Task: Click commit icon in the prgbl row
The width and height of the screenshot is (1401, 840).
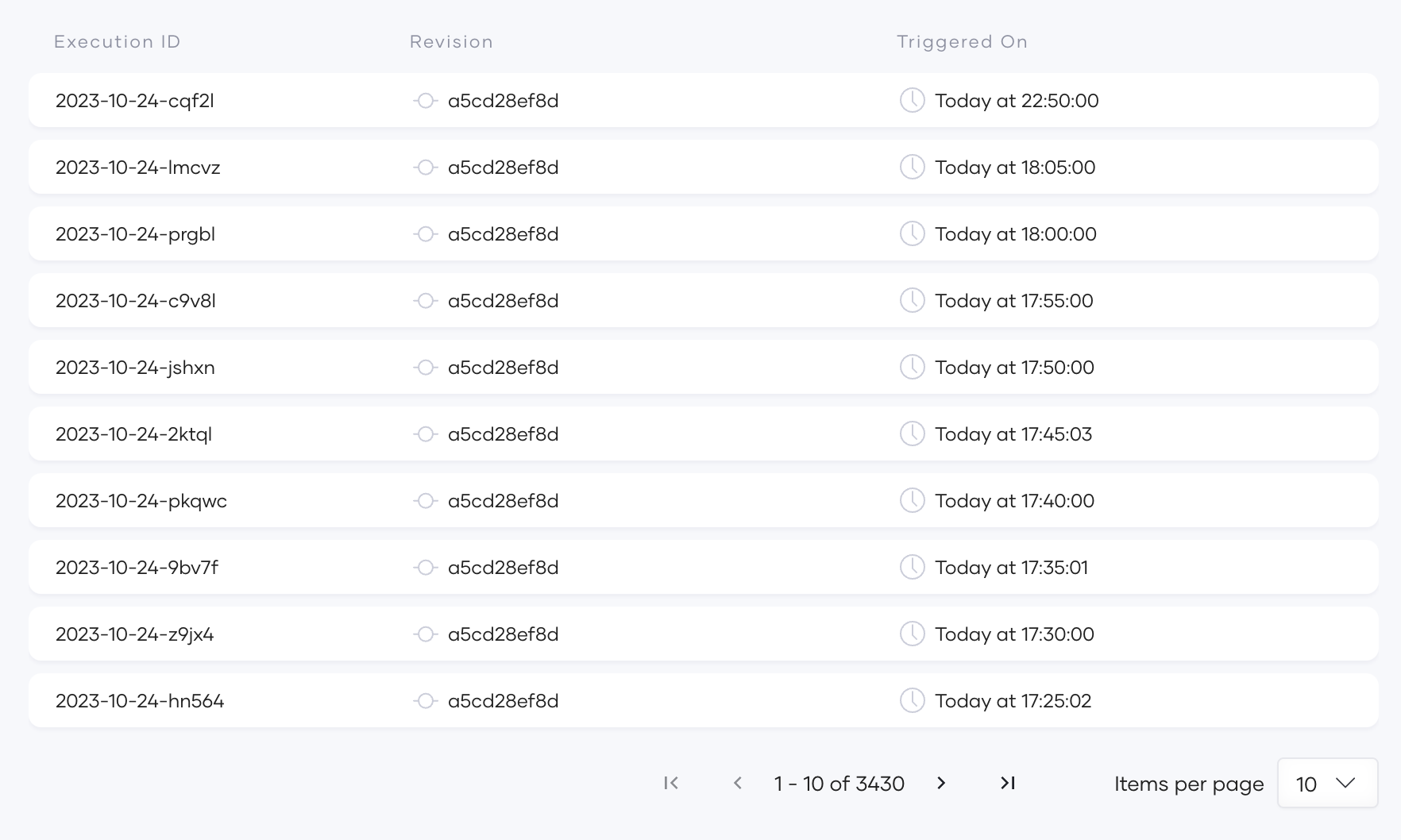Action: [x=426, y=234]
